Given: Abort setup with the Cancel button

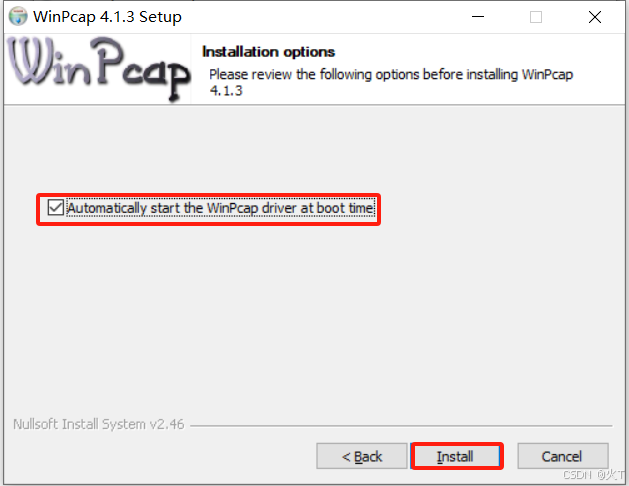Looking at the screenshot, I should [x=563, y=456].
